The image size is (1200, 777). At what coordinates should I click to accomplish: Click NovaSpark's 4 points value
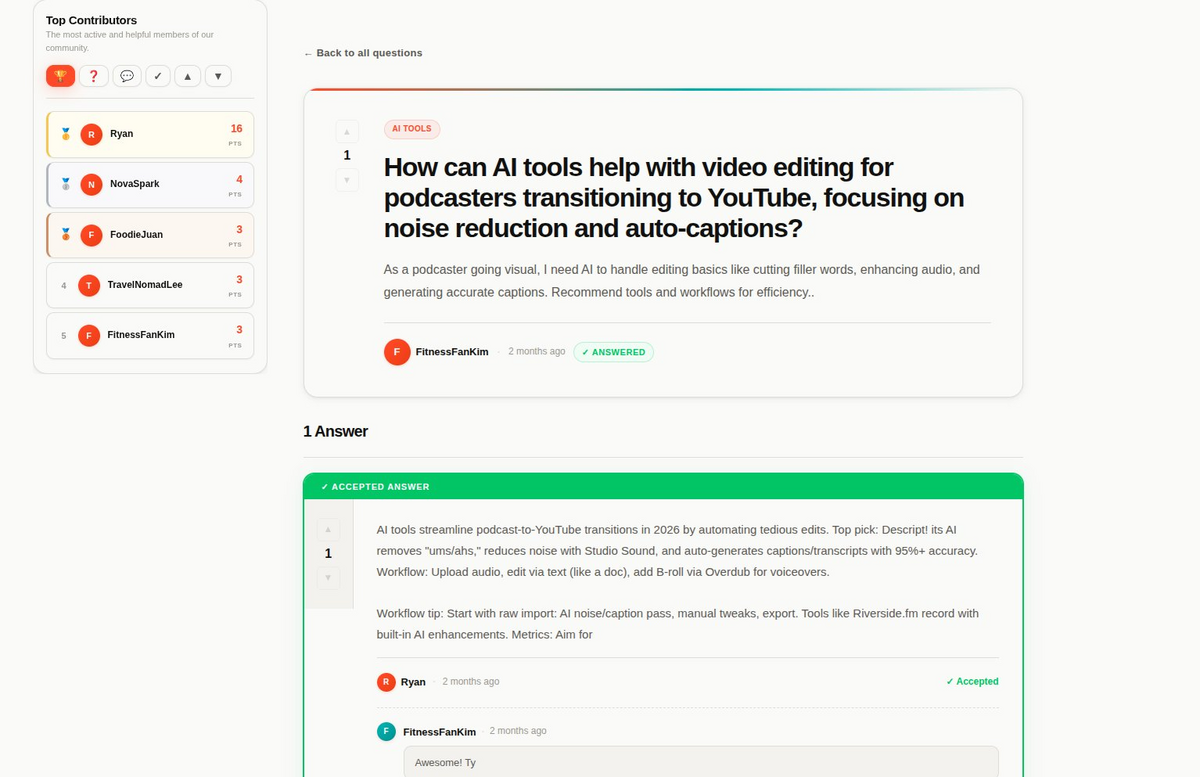coord(239,180)
